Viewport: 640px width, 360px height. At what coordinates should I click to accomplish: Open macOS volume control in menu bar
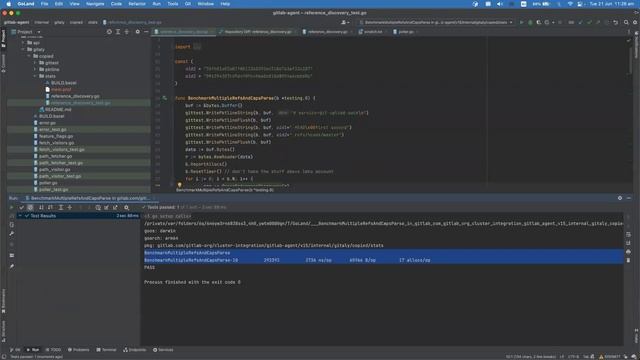tap(500, 4)
